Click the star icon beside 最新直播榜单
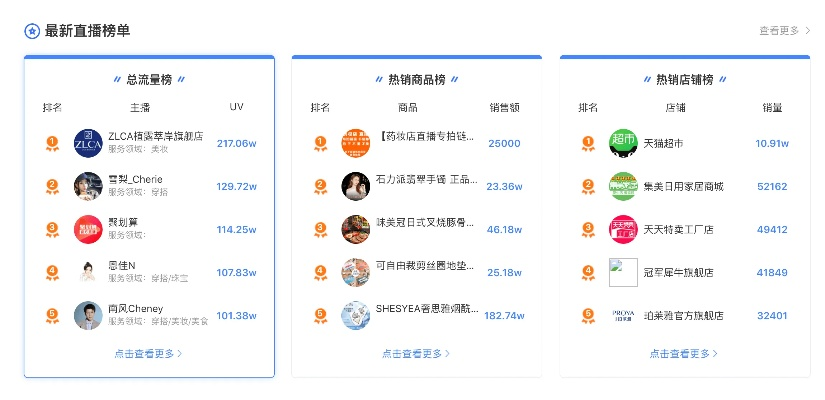 click(x=32, y=31)
